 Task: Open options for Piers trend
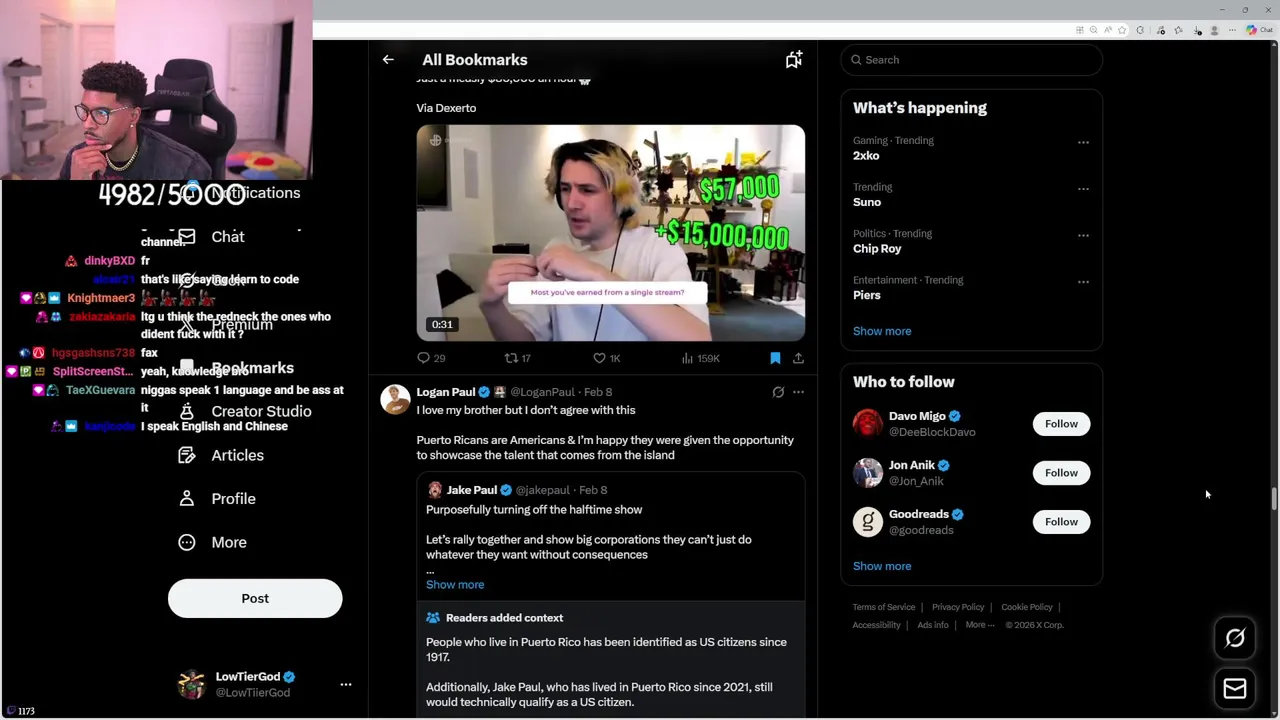click(x=1083, y=282)
